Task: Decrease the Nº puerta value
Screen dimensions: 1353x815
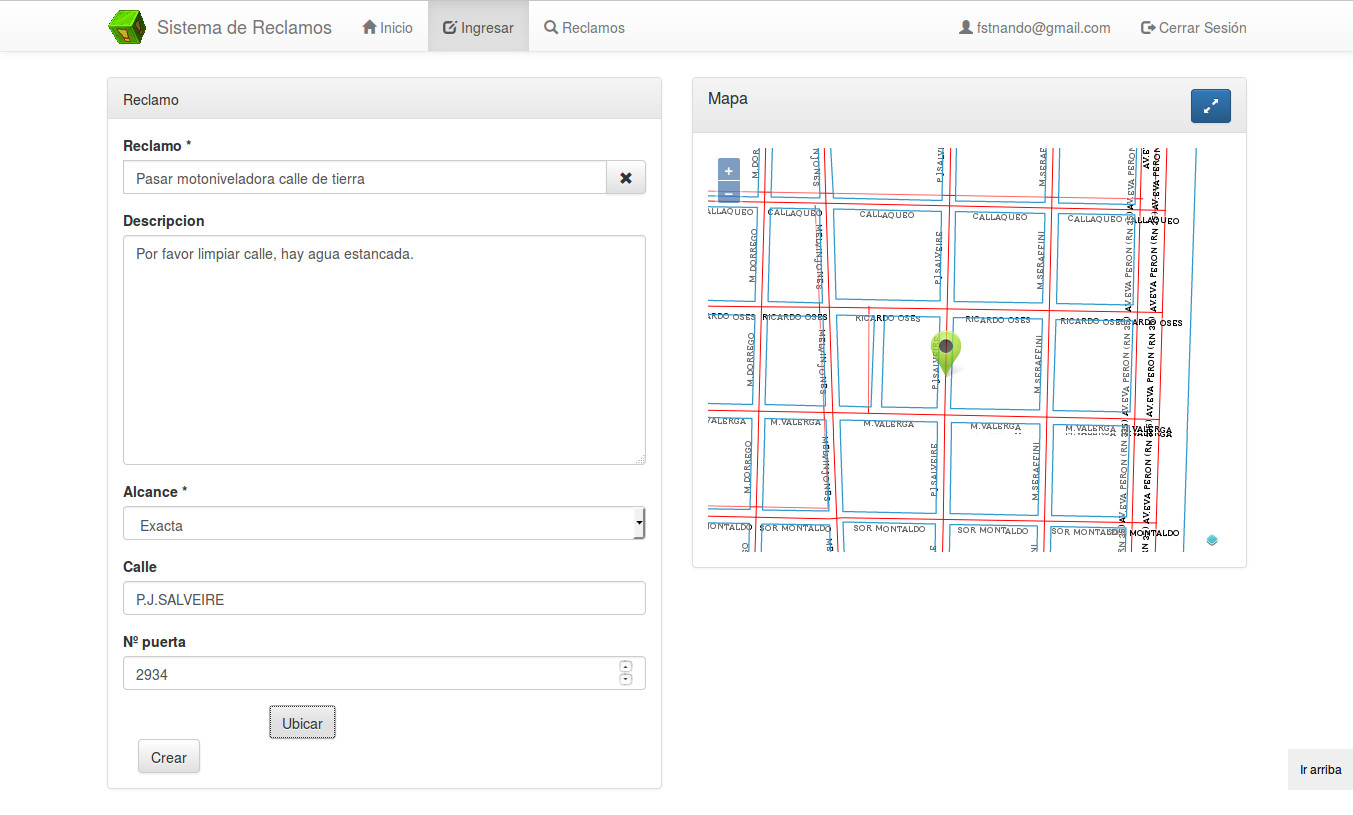Action: [x=626, y=680]
